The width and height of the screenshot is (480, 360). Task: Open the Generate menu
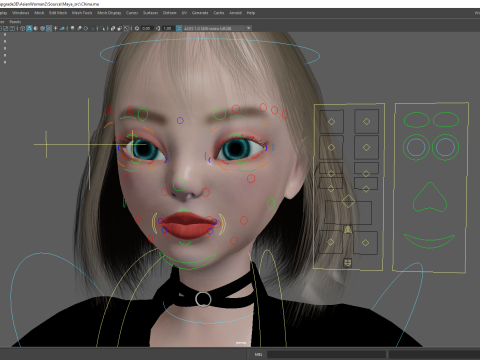200,13
